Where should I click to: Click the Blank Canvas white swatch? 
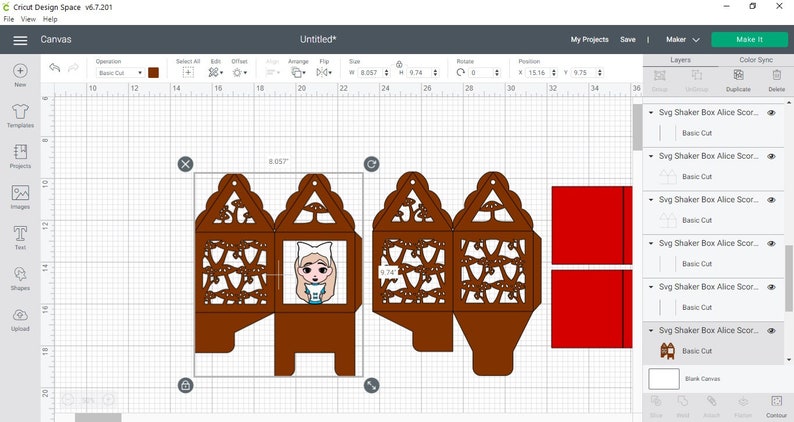coord(664,379)
